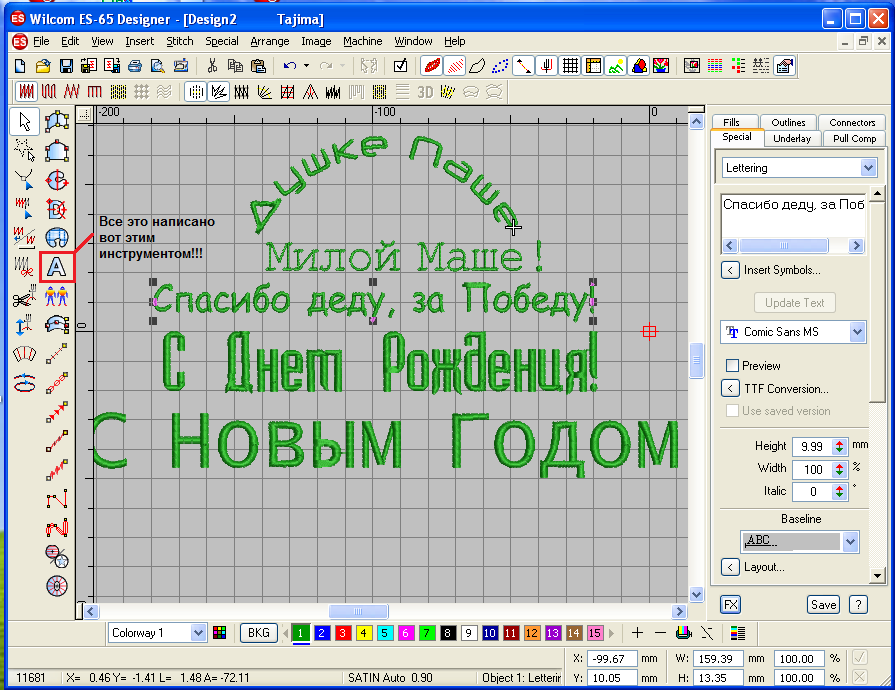
Task: Toggle the checkbox beside the W percentage field
Action: (859, 659)
